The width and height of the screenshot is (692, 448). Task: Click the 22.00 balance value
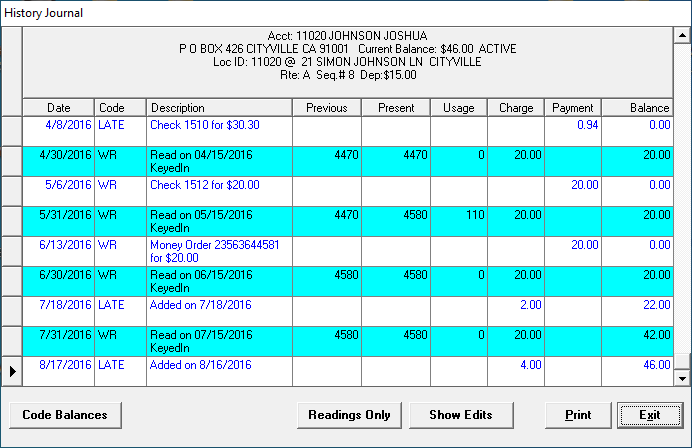click(657, 305)
